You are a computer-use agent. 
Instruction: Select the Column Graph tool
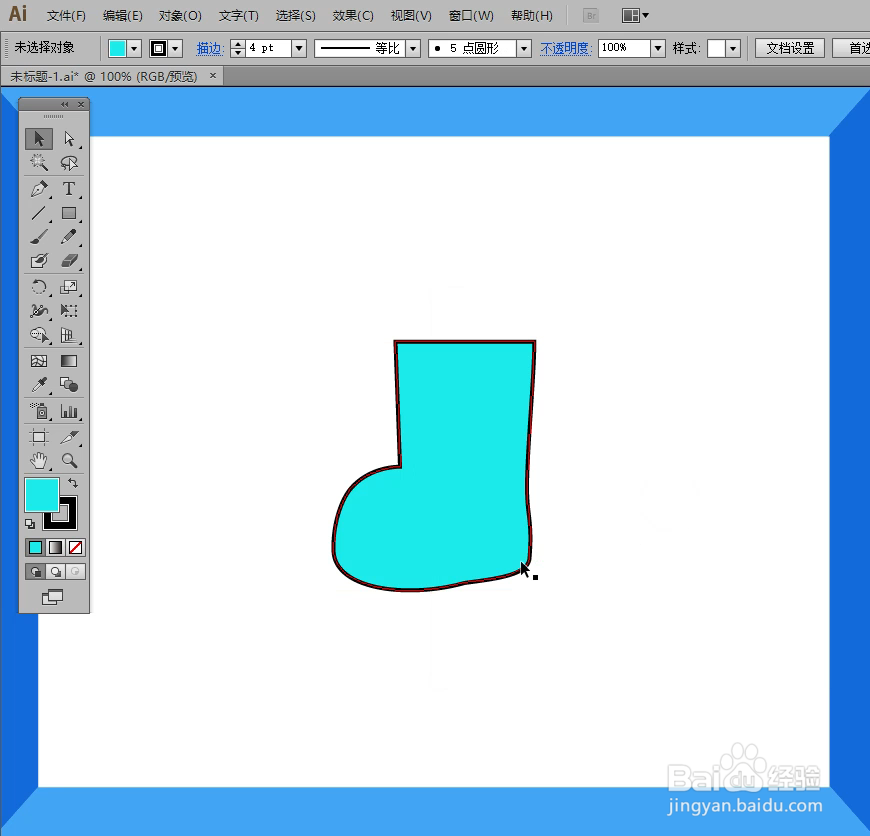tap(69, 411)
